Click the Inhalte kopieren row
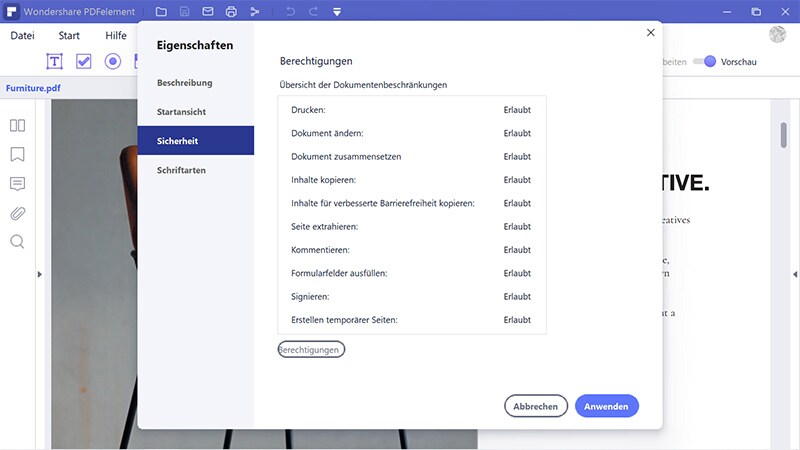The image size is (800, 450). pyautogui.click(x=411, y=180)
